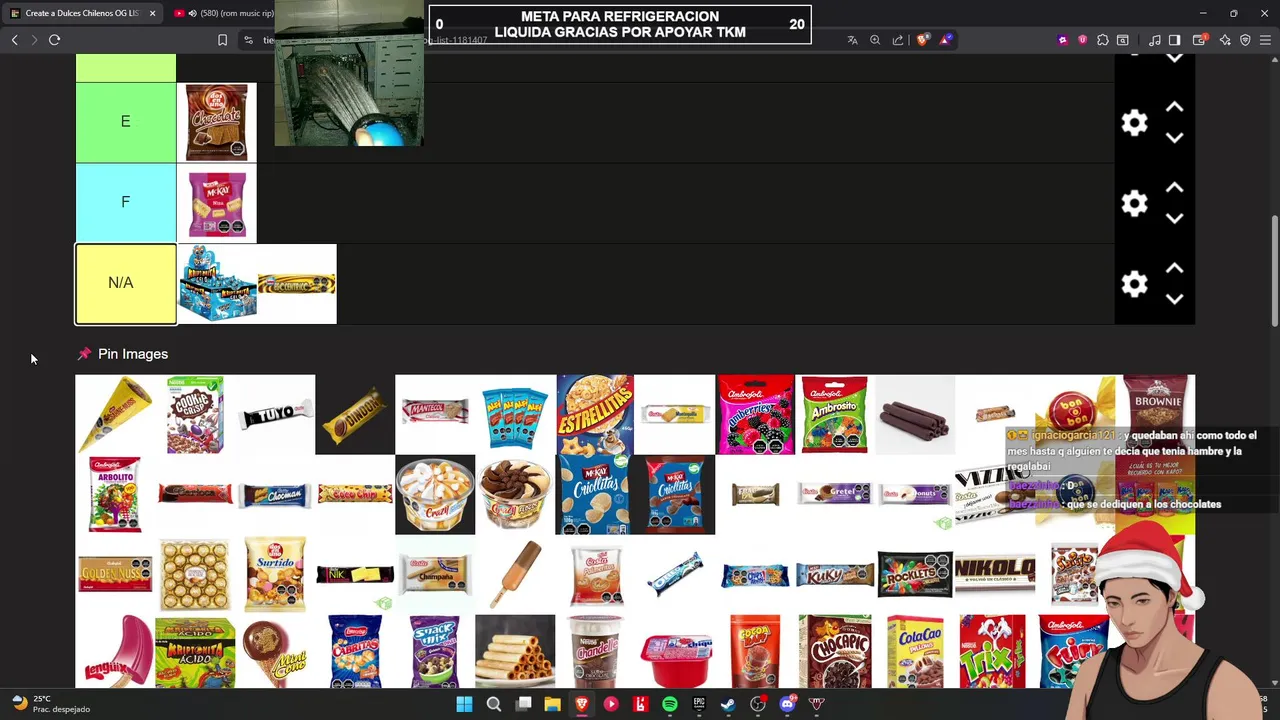Open taskbar Search

494,704
